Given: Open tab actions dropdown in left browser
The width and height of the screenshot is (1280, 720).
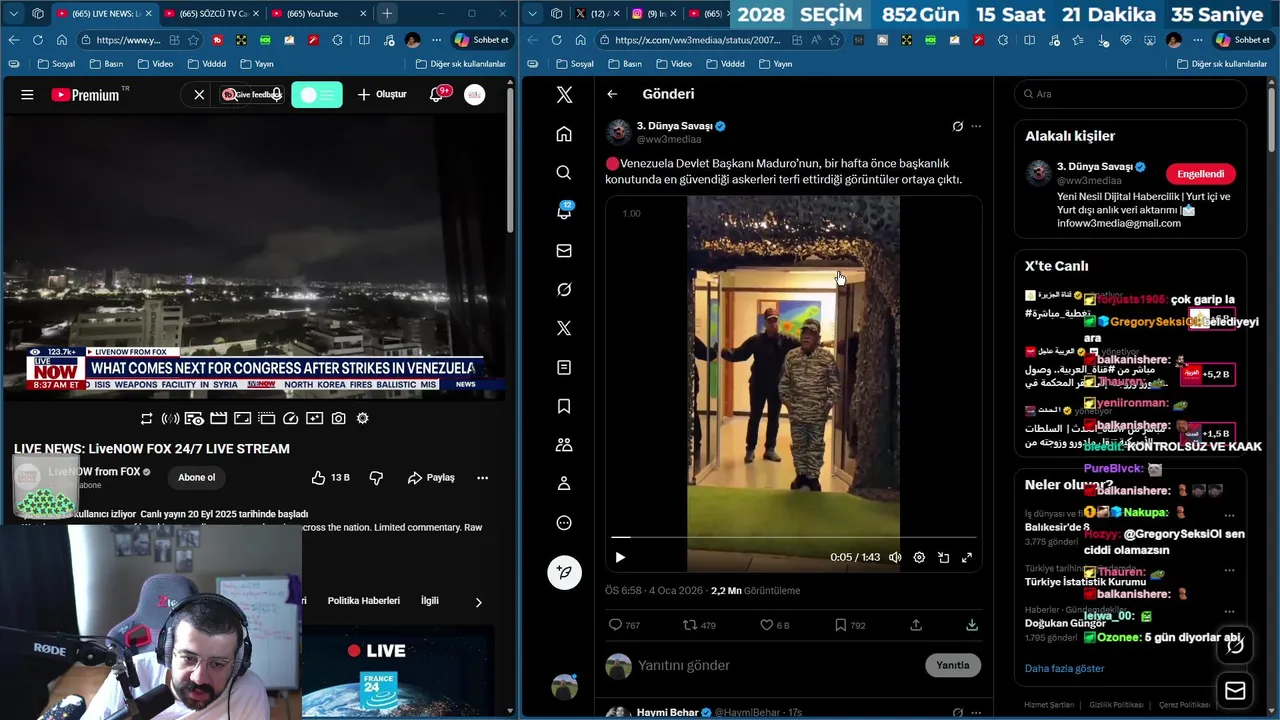Looking at the screenshot, I should pos(13,14).
